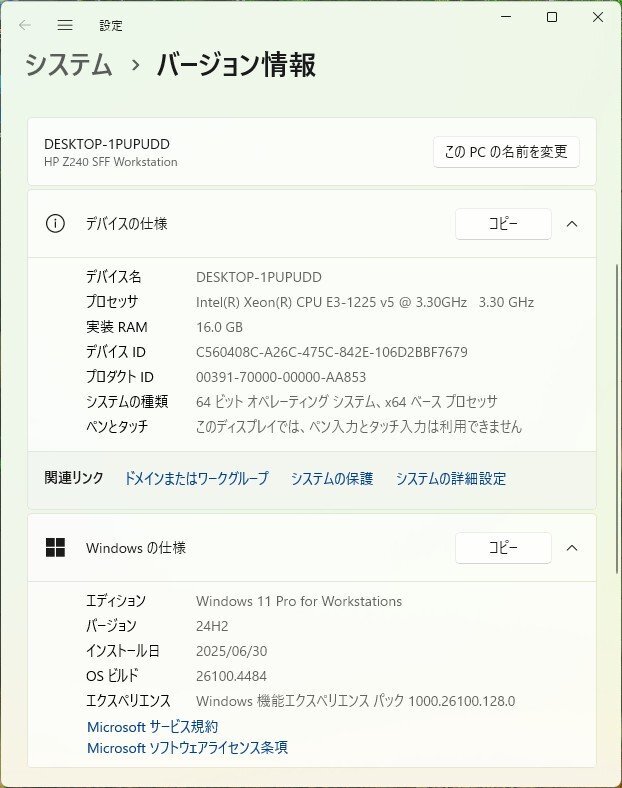
Task: Click the vertical scrollbar thumb
Action: tap(617, 418)
